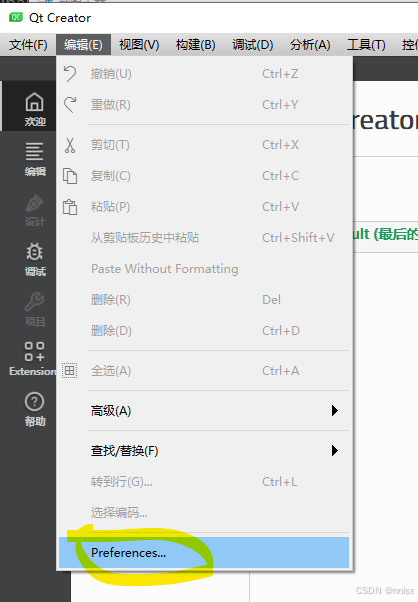The image size is (418, 602).
Task: Choose 删除(D) with Ctrl+D shortcut
Action: point(204,331)
